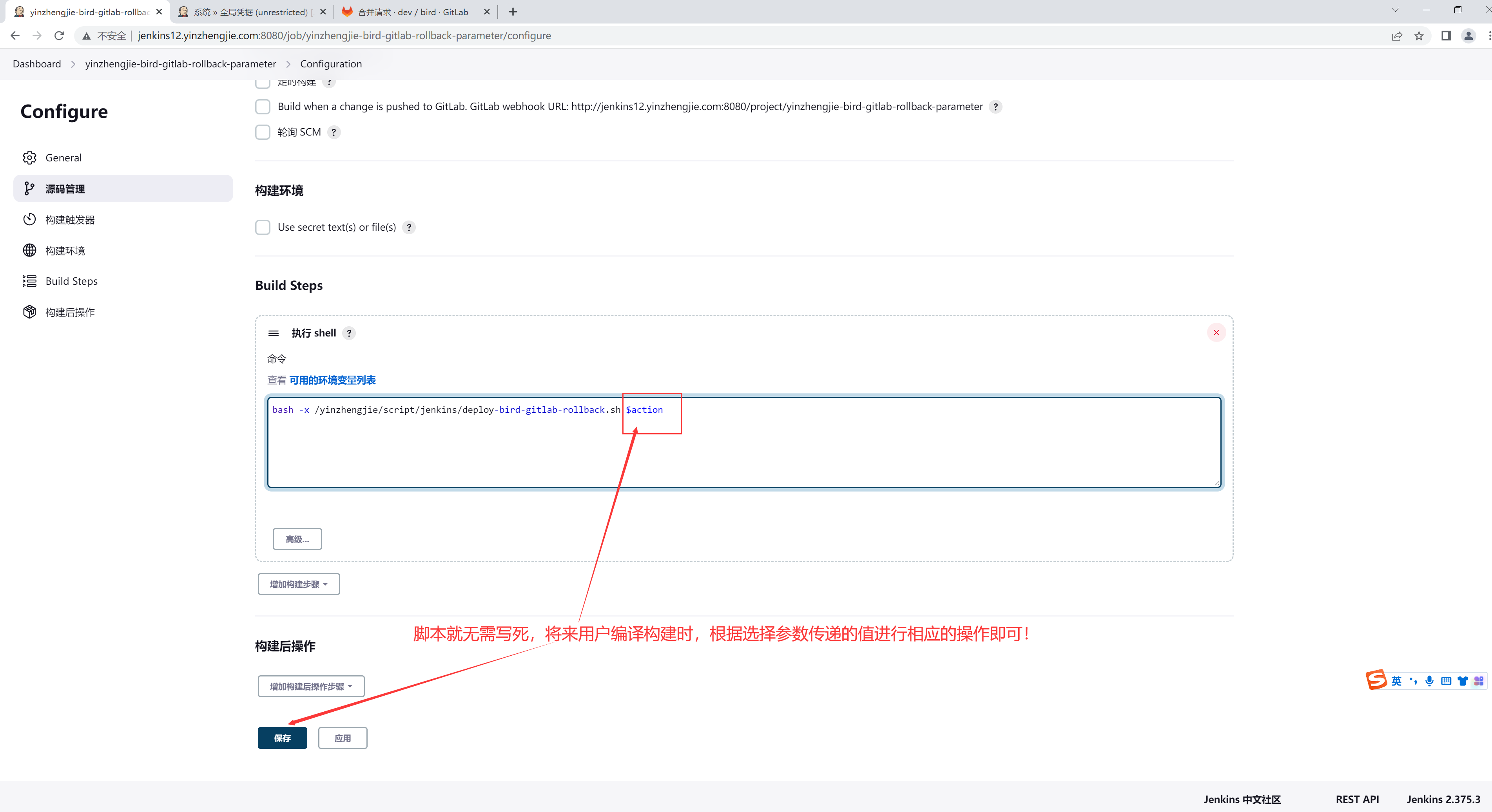Click the 保存 save button
The height and width of the screenshot is (812, 1492).
click(282, 738)
